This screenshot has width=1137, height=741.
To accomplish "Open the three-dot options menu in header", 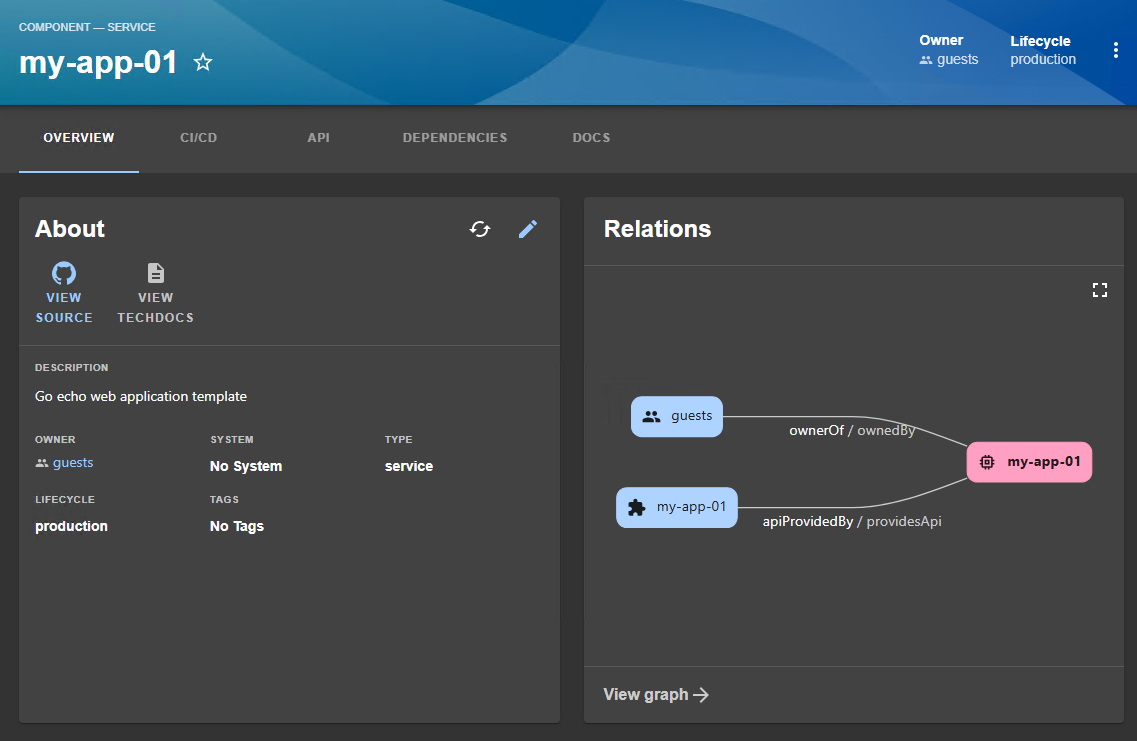I will point(1115,51).
